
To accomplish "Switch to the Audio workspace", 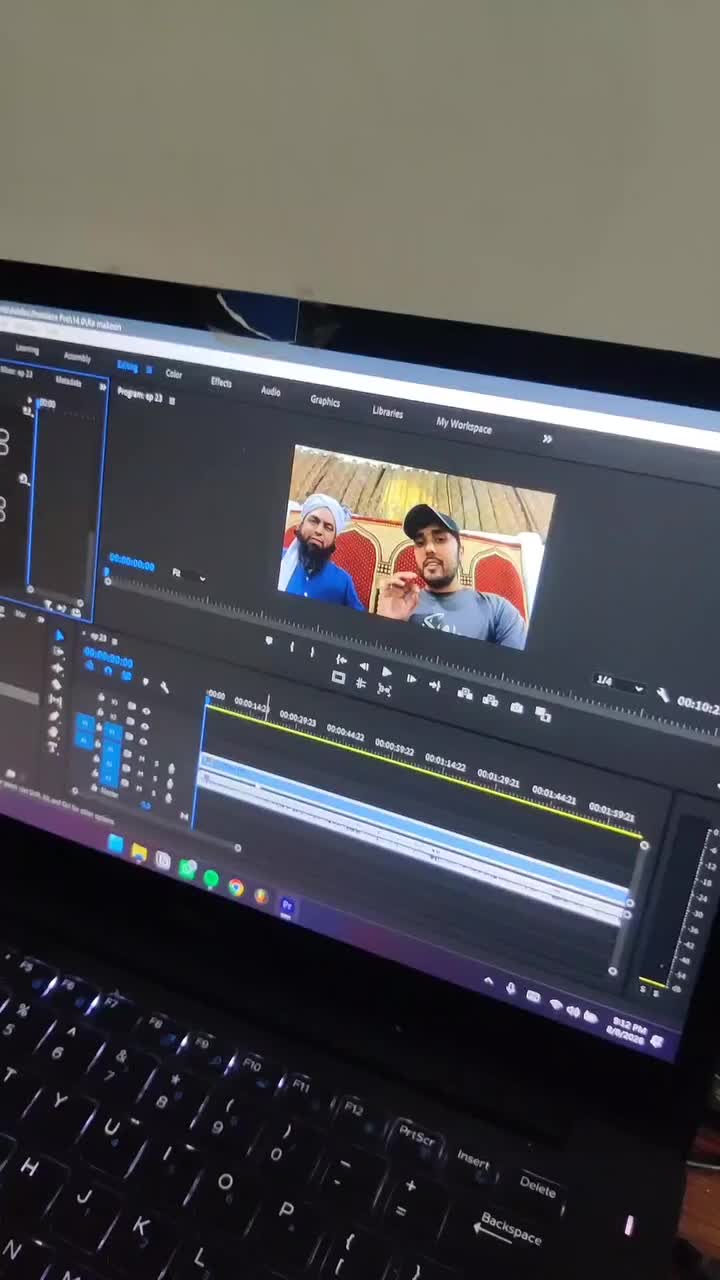I will (x=270, y=391).
